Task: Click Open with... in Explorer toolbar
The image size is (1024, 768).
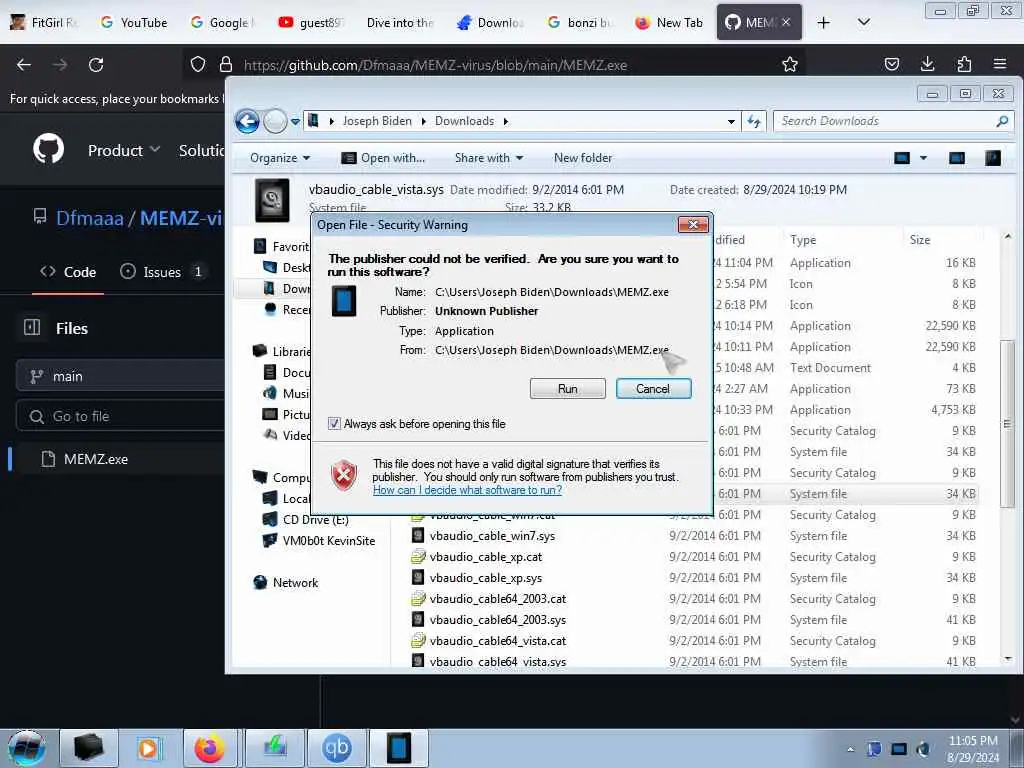Action: (x=383, y=158)
